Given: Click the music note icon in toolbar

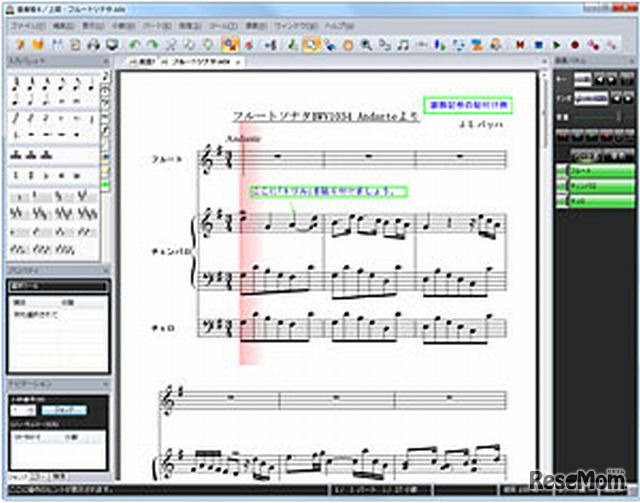Looking at the screenshot, I should click(x=403, y=45).
